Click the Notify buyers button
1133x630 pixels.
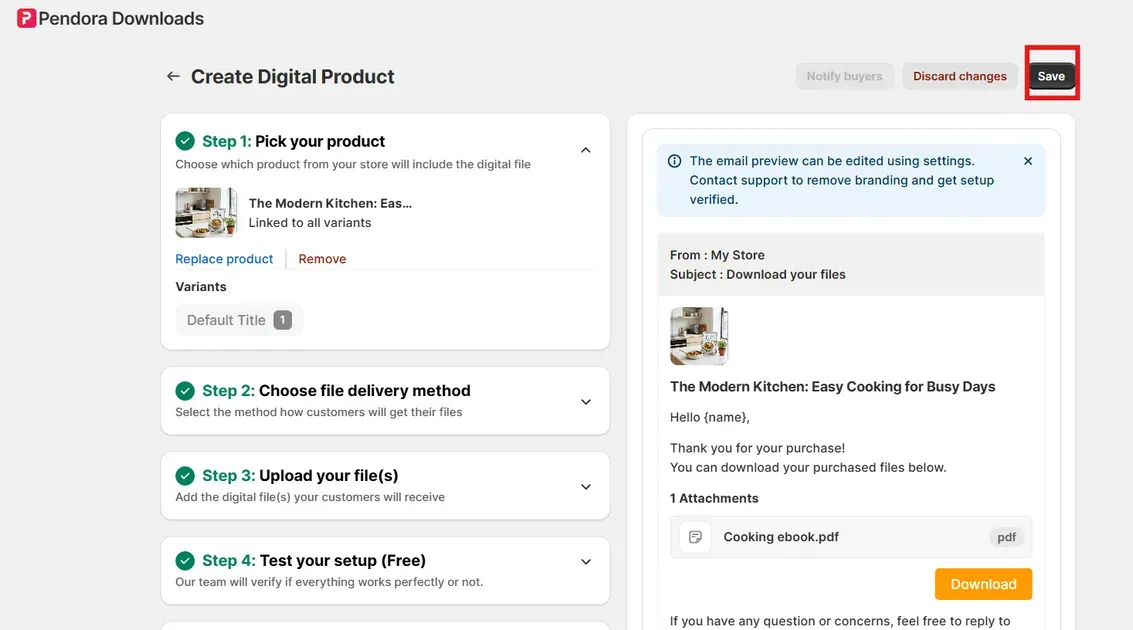point(844,76)
